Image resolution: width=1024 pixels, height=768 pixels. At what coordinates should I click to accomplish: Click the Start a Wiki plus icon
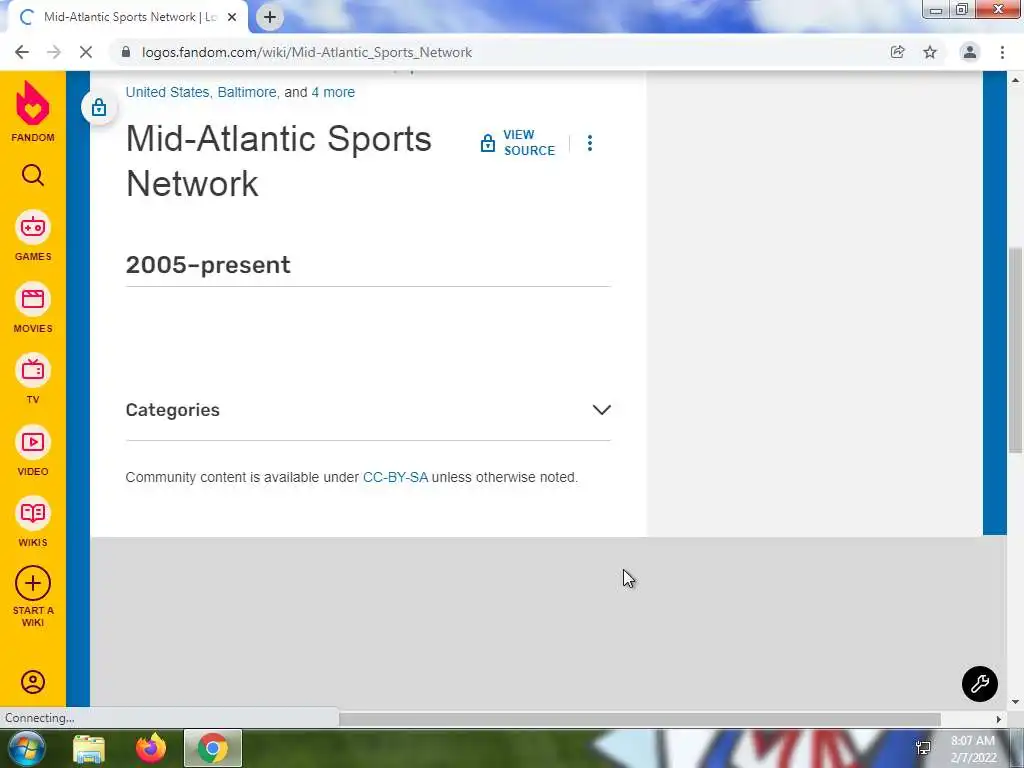[33, 583]
